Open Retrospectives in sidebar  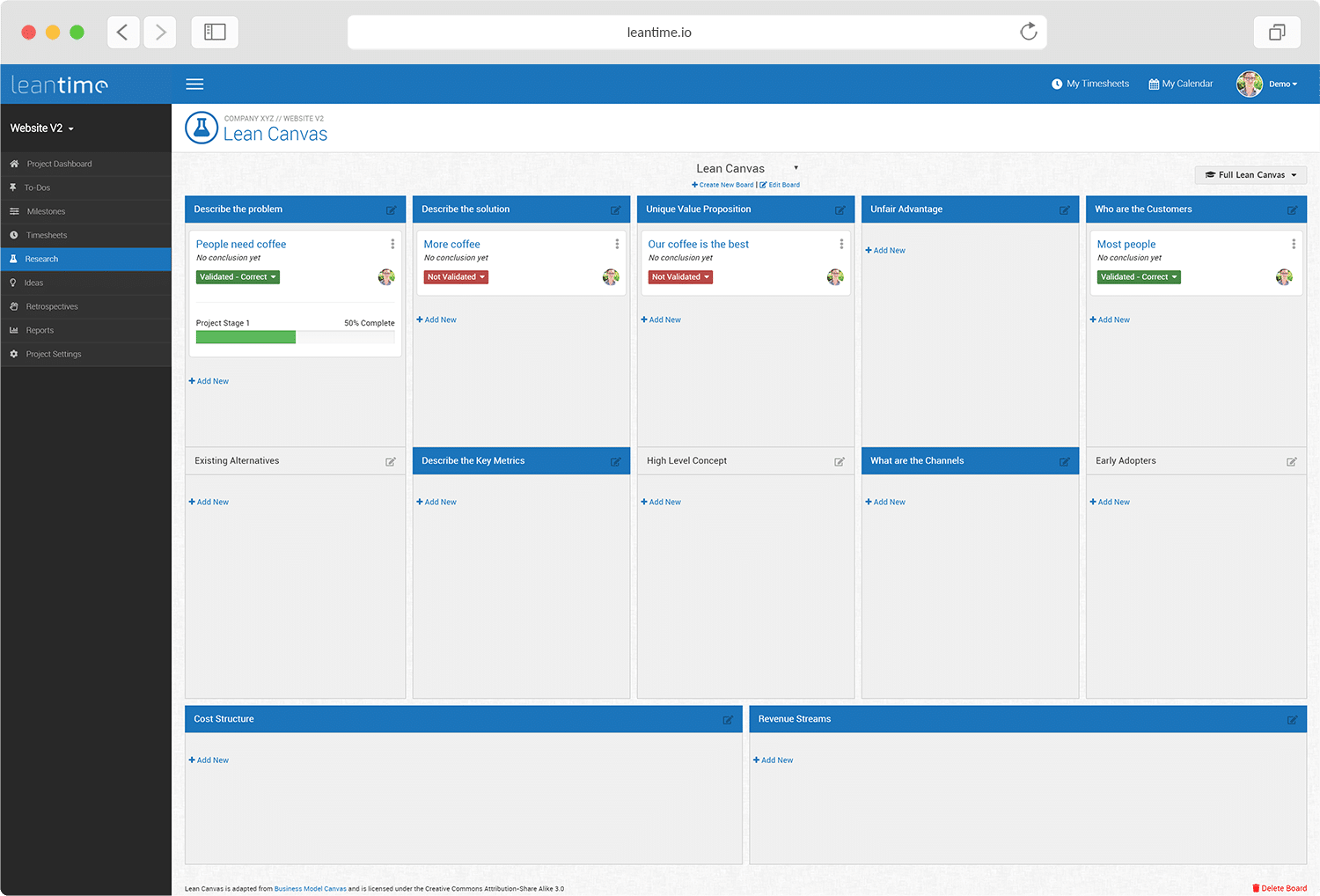[x=85, y=306]
